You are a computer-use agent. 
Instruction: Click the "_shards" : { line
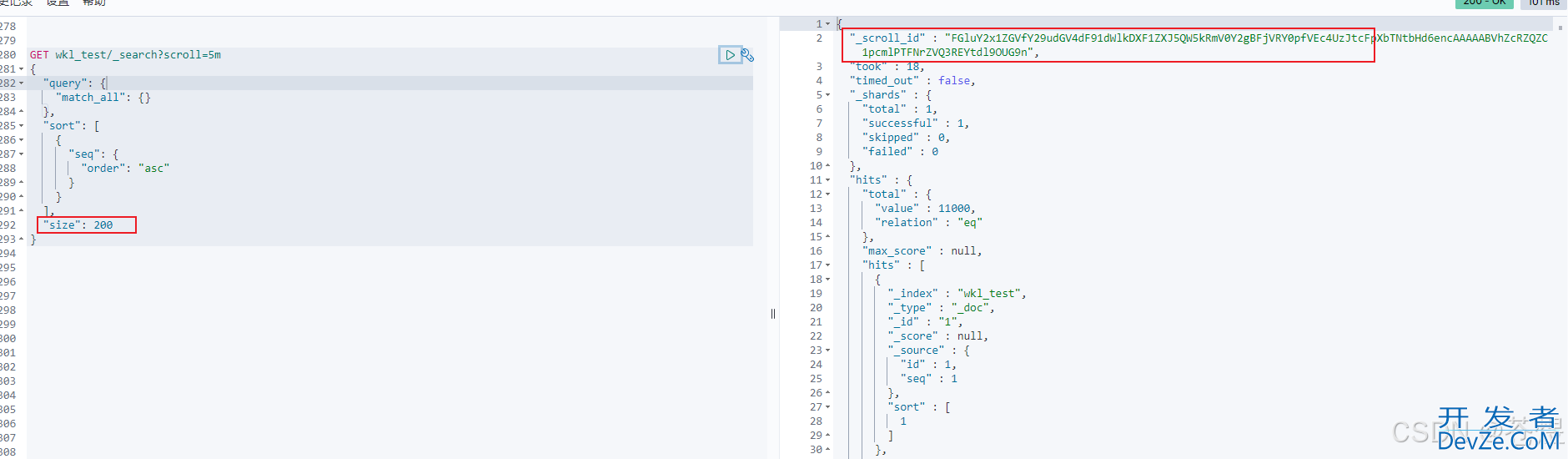[x=891, y=95]
